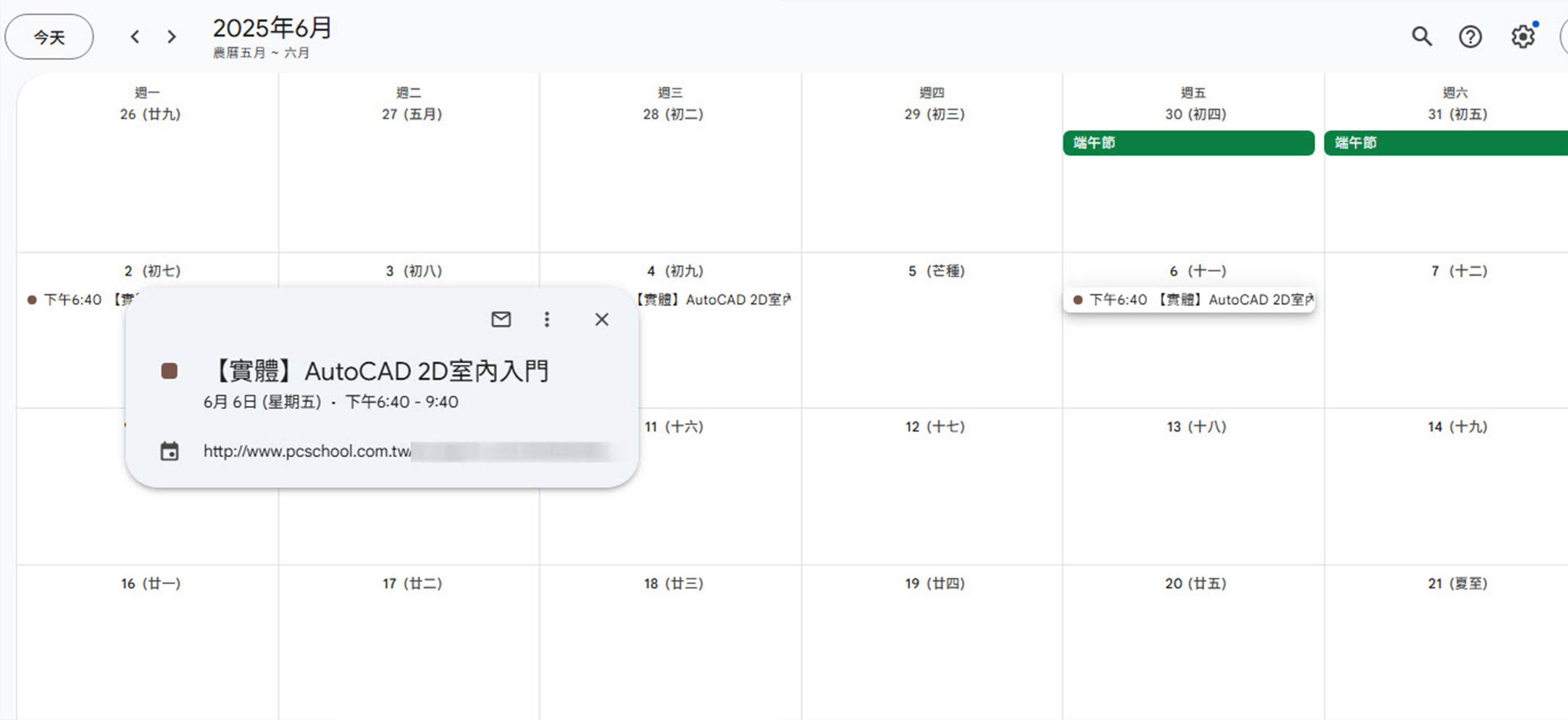Email event guests via envelope icon

point(501,319)
